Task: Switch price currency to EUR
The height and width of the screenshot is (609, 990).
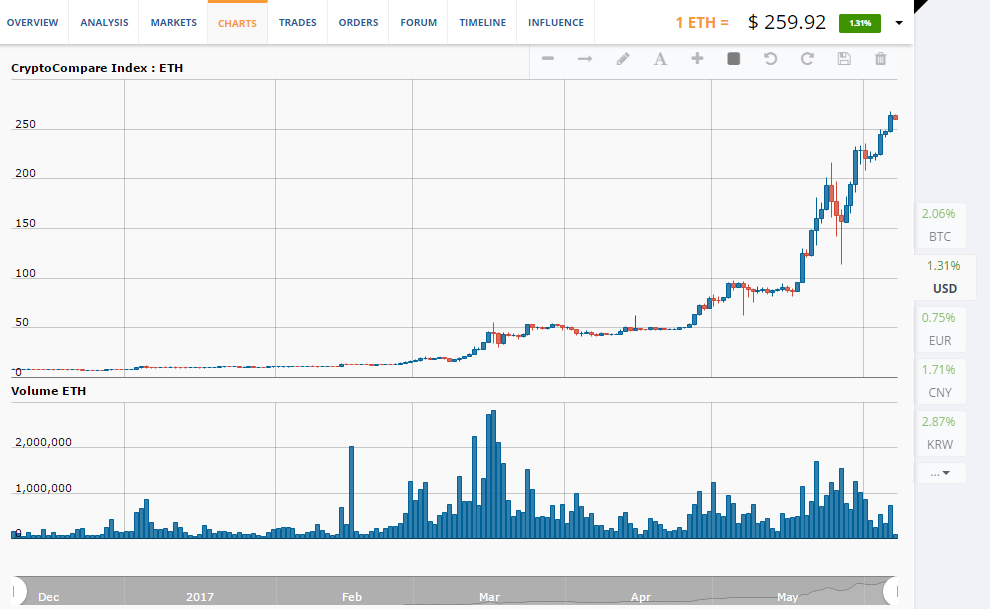Action: pyautogui.click(x=940, y=330)
